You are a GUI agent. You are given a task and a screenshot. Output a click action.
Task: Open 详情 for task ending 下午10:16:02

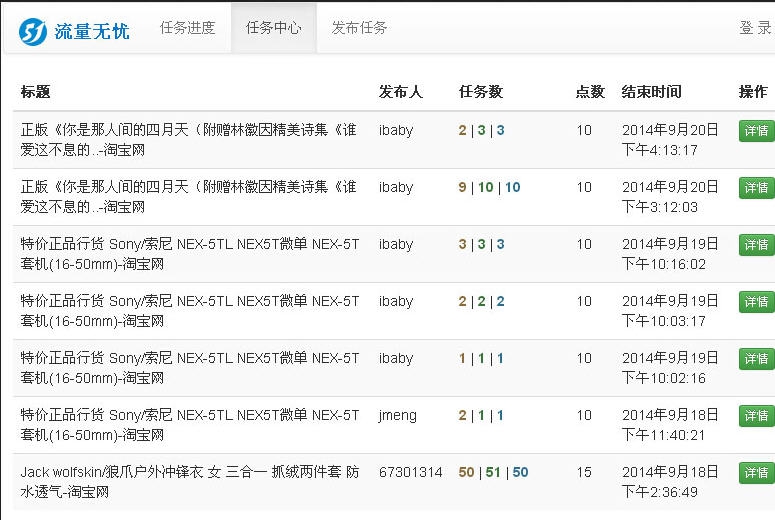tap(757, 244)
